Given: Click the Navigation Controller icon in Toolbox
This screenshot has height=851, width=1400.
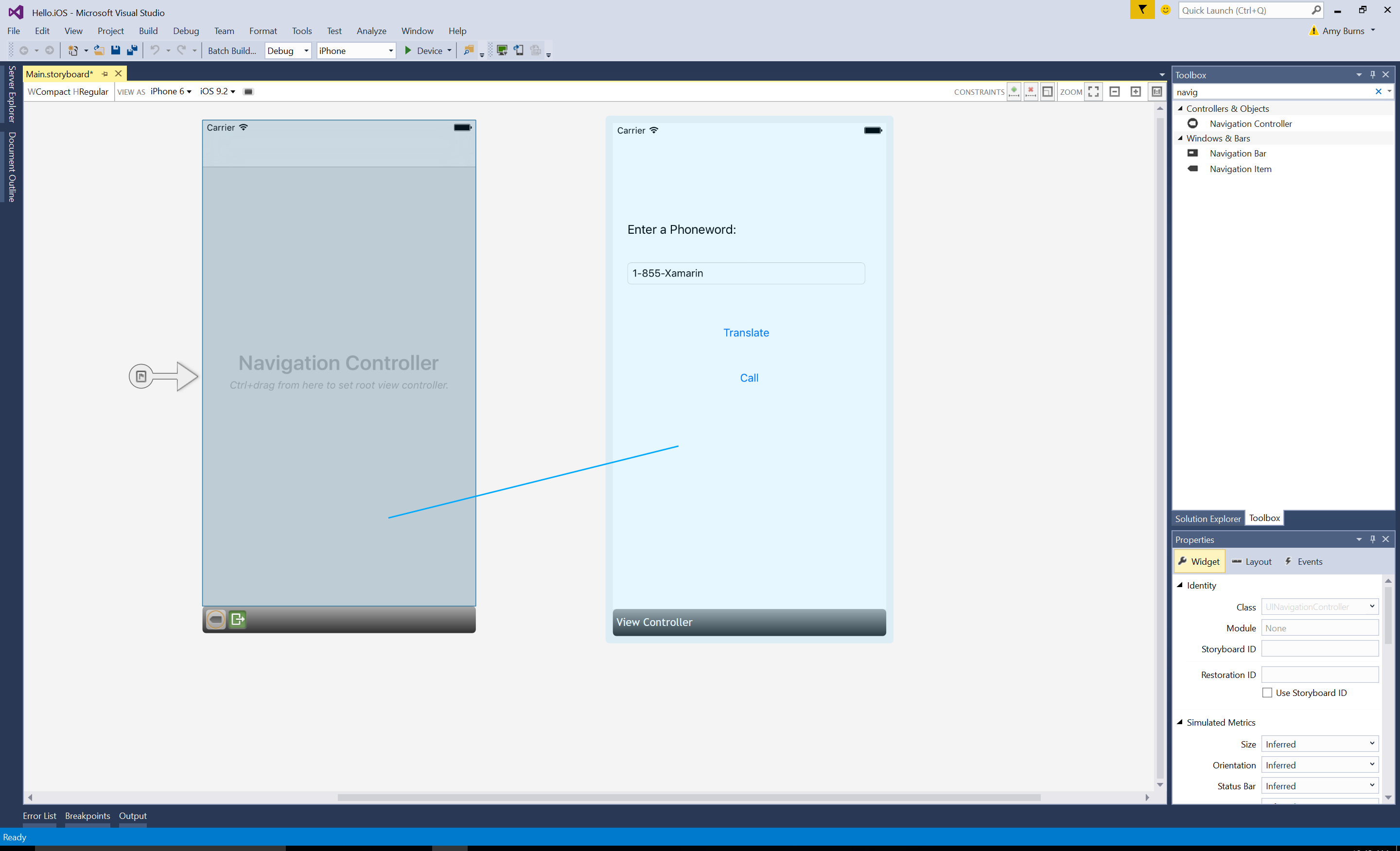Looking at the screenshot, I should coord(1191,122).
